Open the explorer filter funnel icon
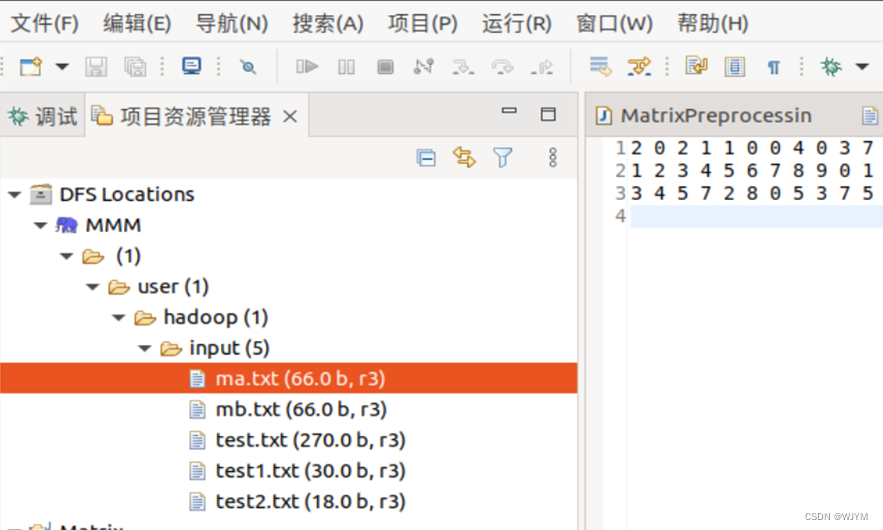 pos(502,157)
